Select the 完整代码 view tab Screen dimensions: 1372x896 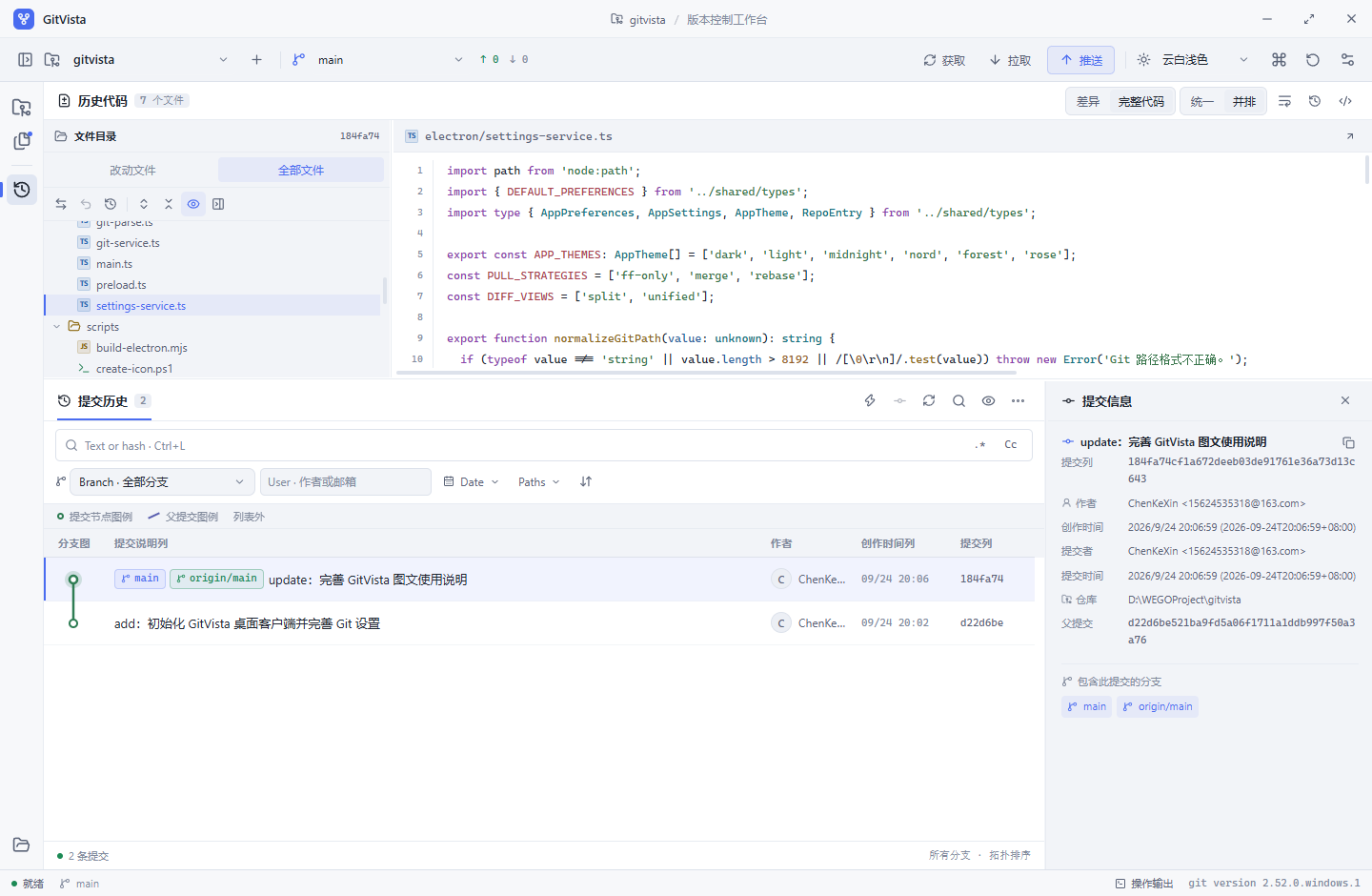click(1141, 102)
